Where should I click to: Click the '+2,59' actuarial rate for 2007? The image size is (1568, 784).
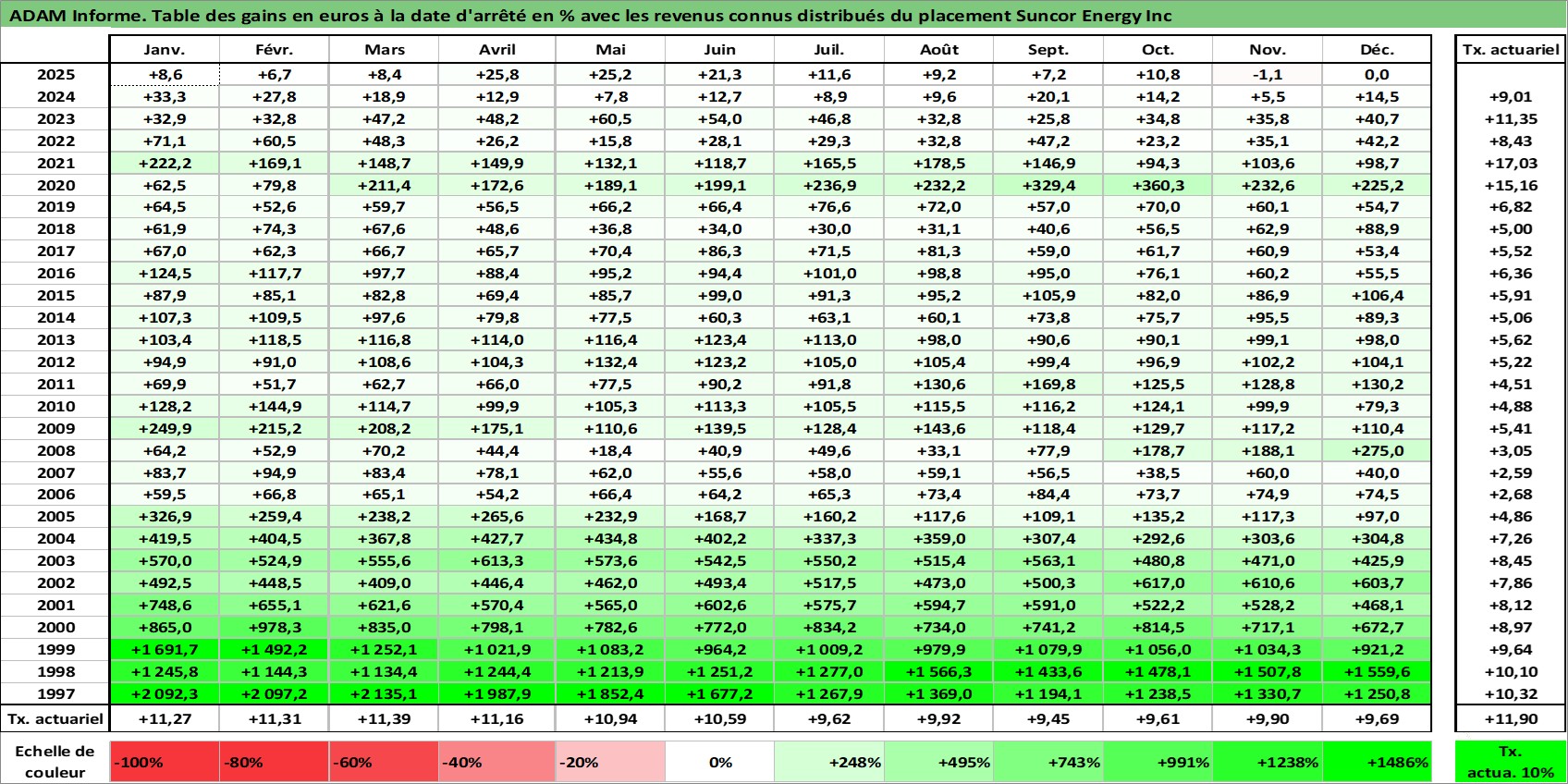1511,472
